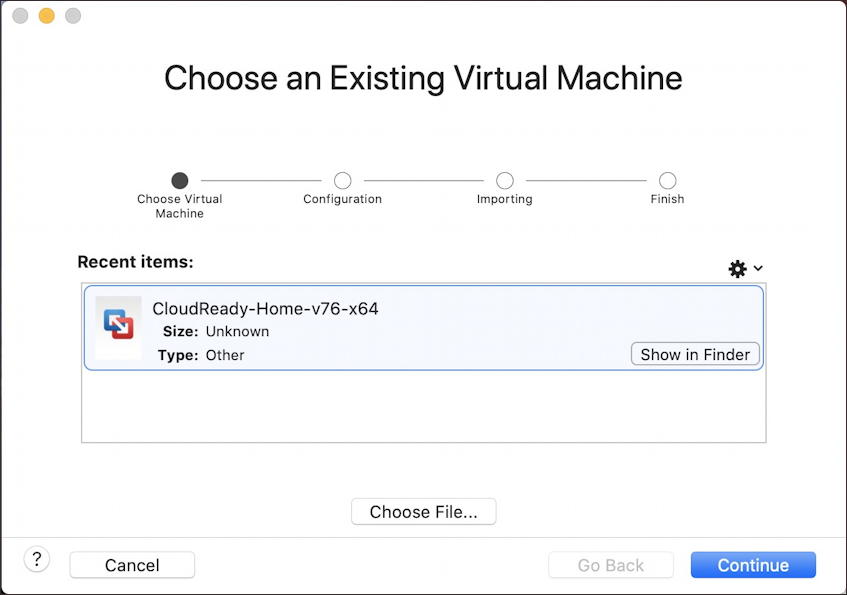The height and width of the screenshot is (595, 847).
Task: Click the Finish step circle
Action: point(667,180)
